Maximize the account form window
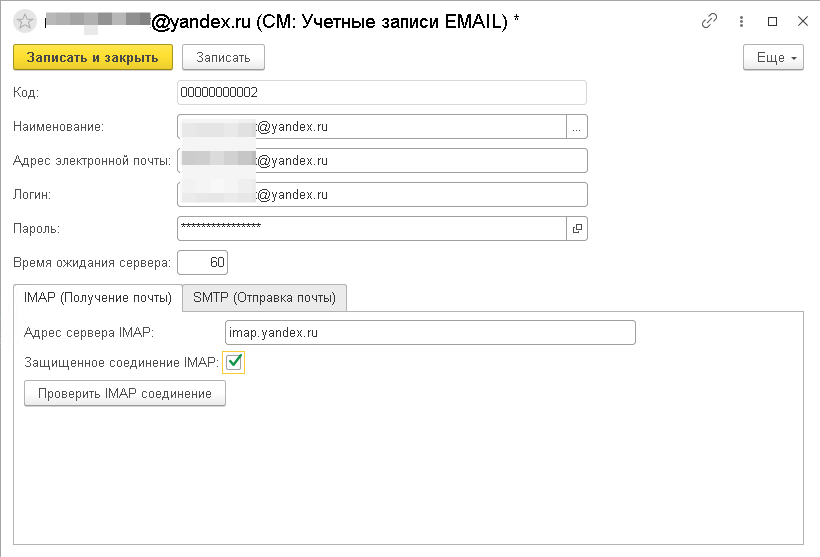Image resolution: width=820 pixels, height=557 pixels. (x=772, y=21)
